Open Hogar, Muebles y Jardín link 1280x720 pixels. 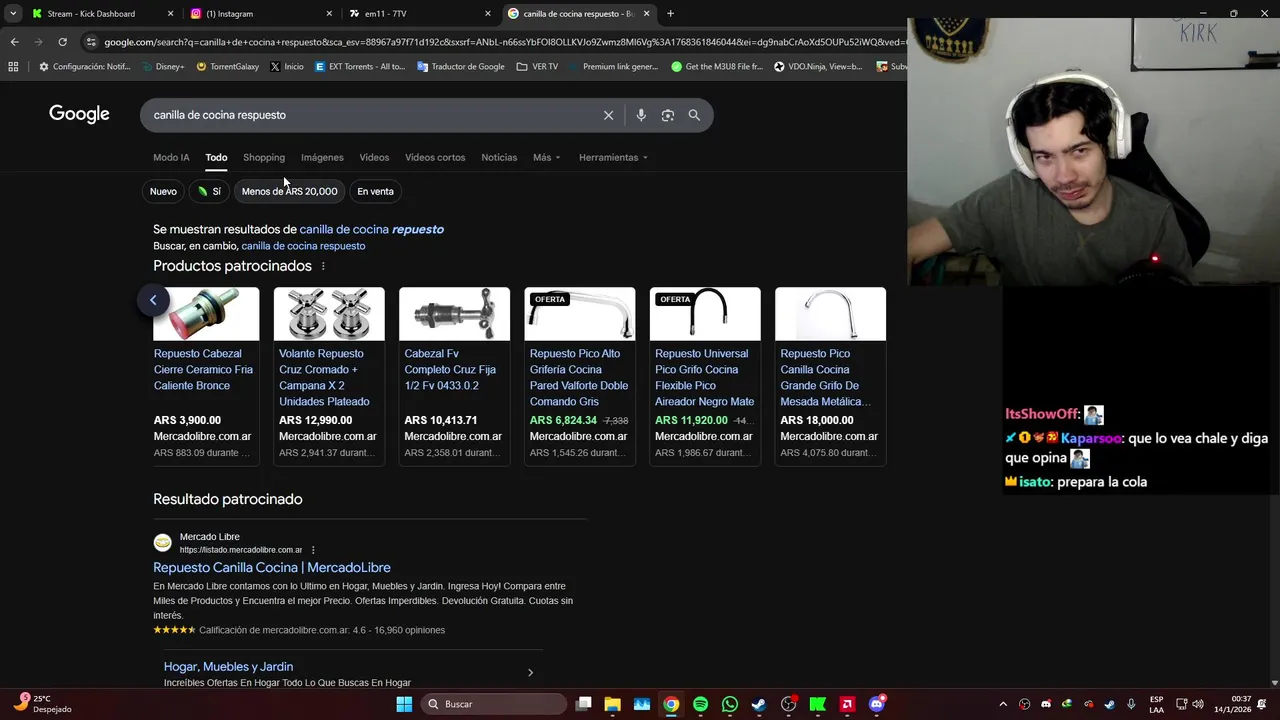tap(228, 667)
